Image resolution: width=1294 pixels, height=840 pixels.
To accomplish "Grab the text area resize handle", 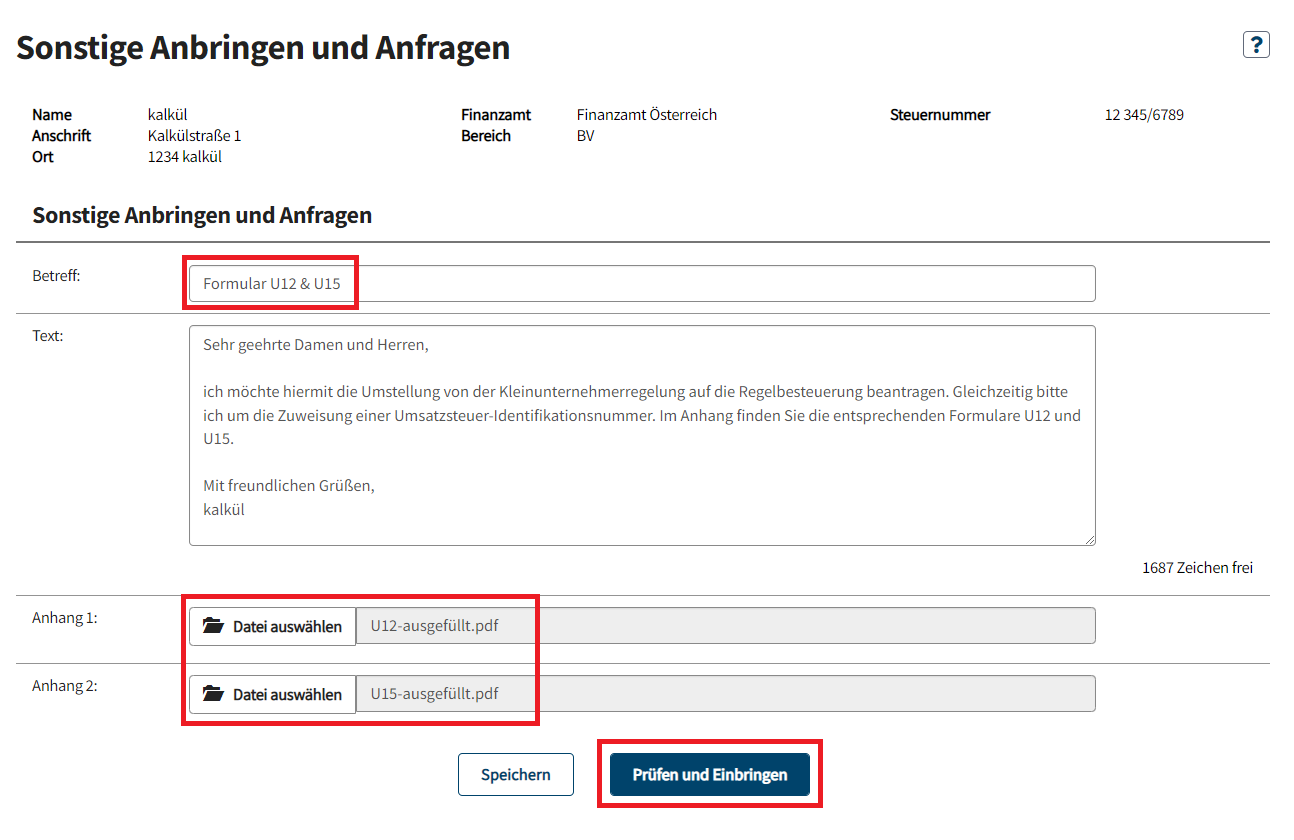I will tap(1089, 539).
